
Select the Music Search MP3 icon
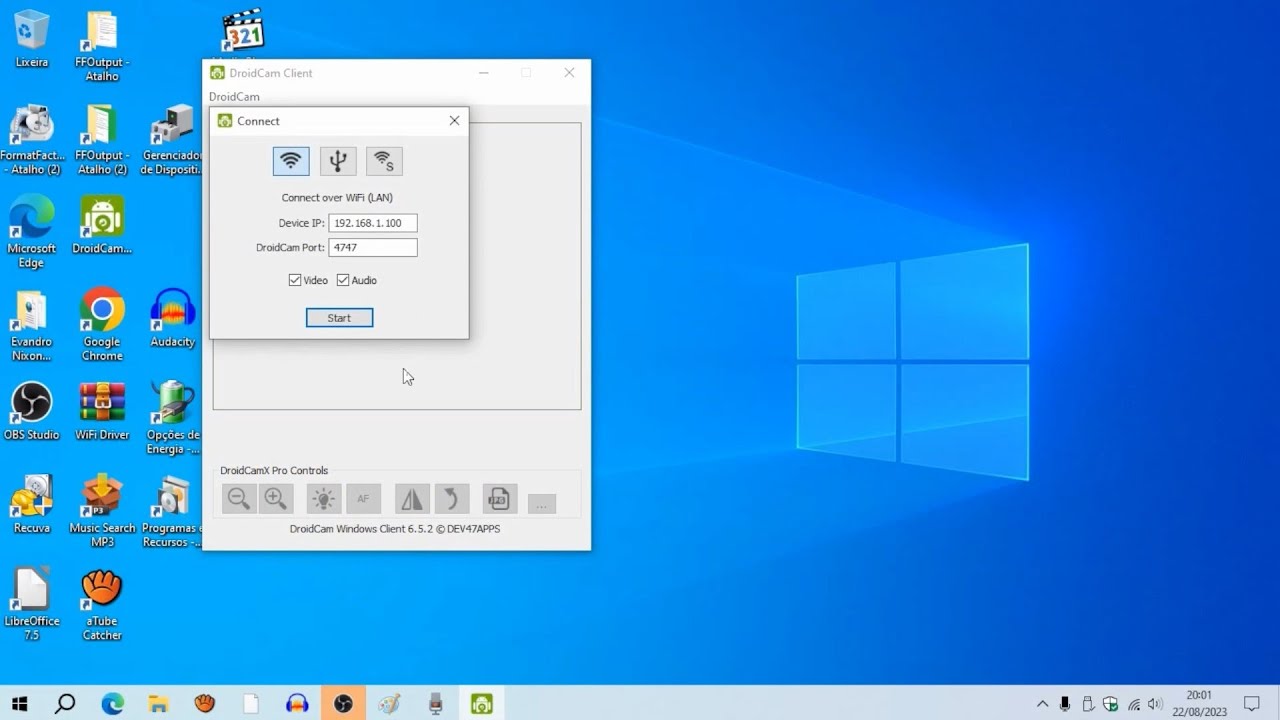(x=102, y=511)
